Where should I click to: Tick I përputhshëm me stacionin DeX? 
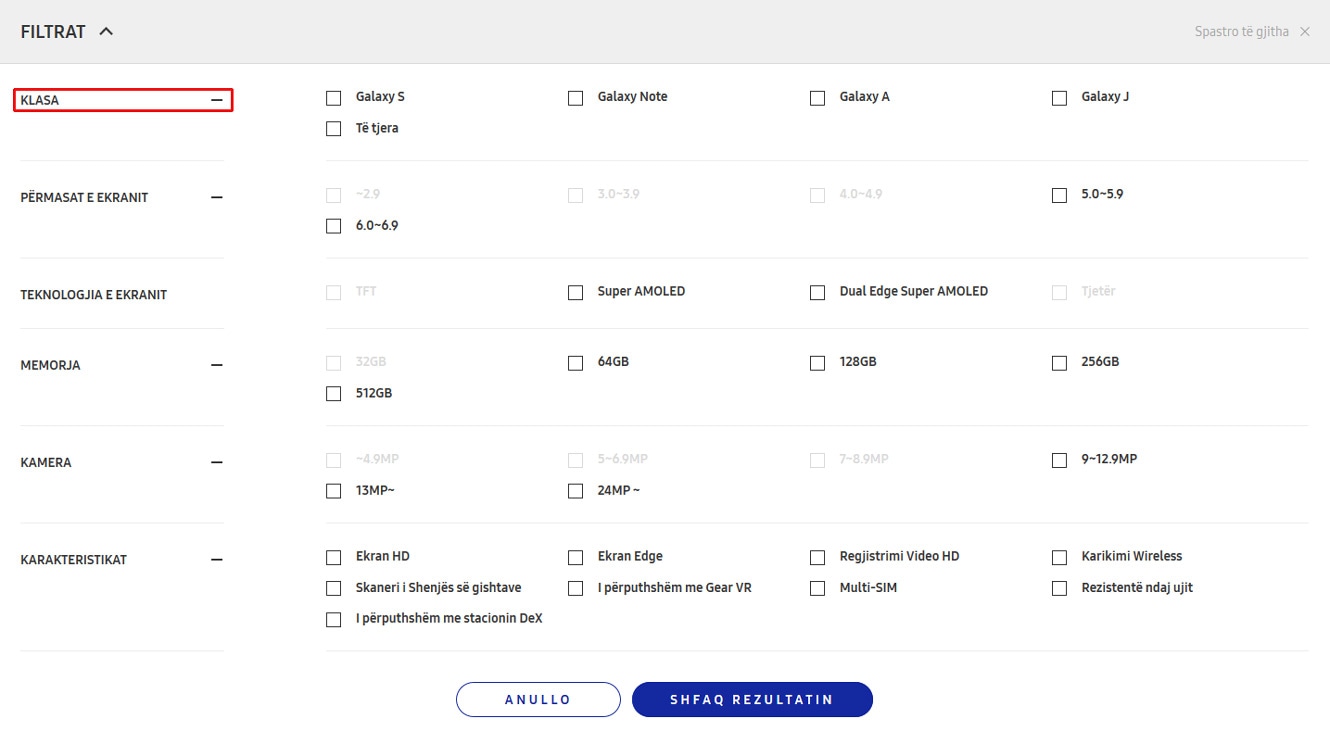[x=334, y=620]
